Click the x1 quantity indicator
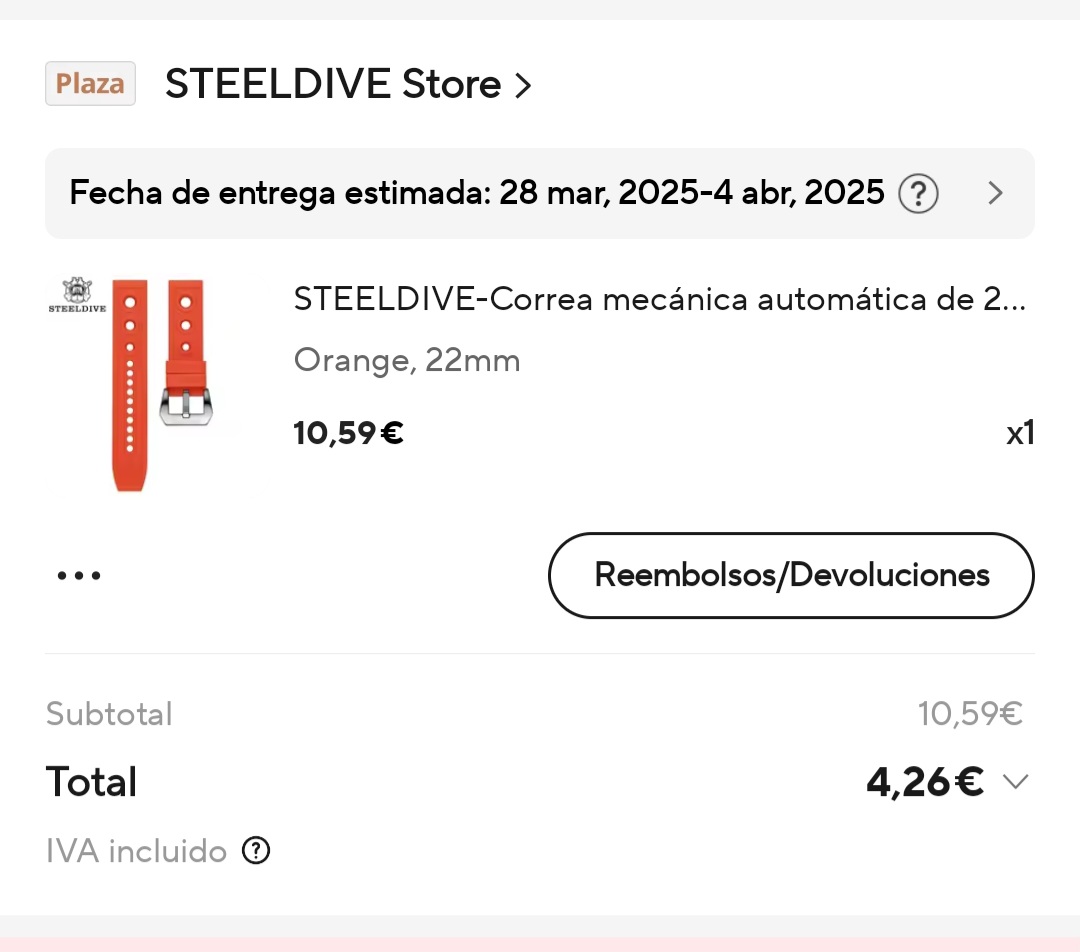This screenshot has height=952, width=1080. tap(1019, 433)
